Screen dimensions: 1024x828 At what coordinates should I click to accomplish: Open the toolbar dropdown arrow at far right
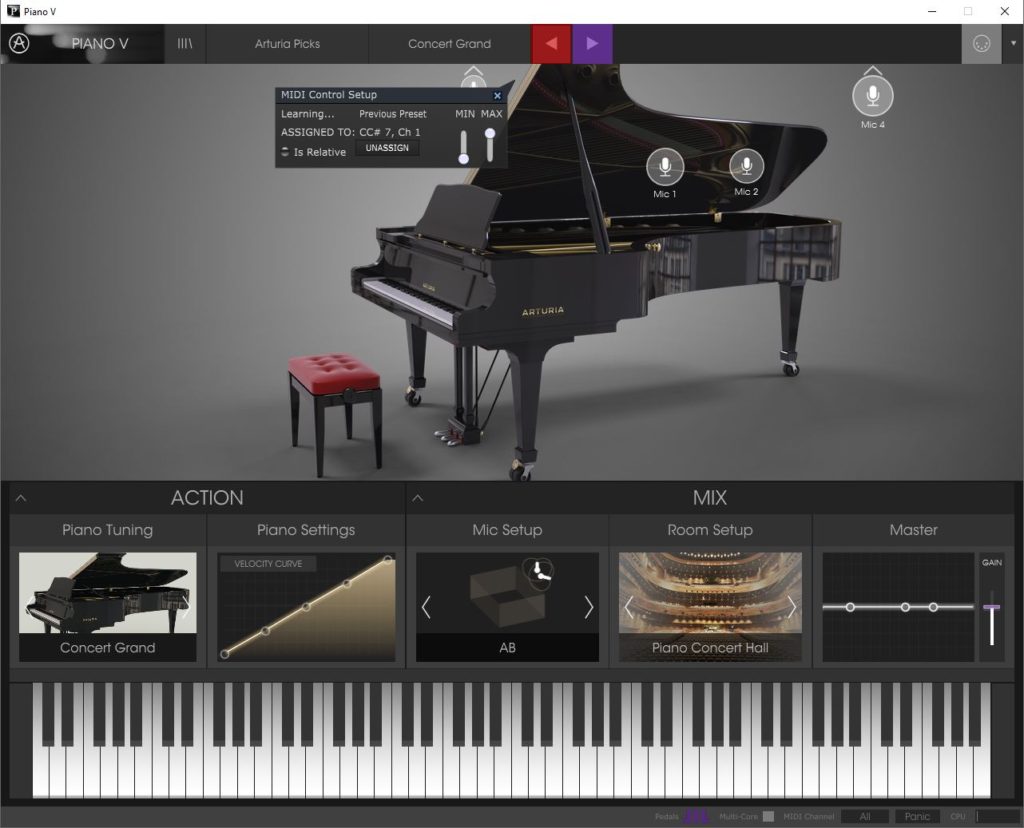click(x=1013, y=44)
